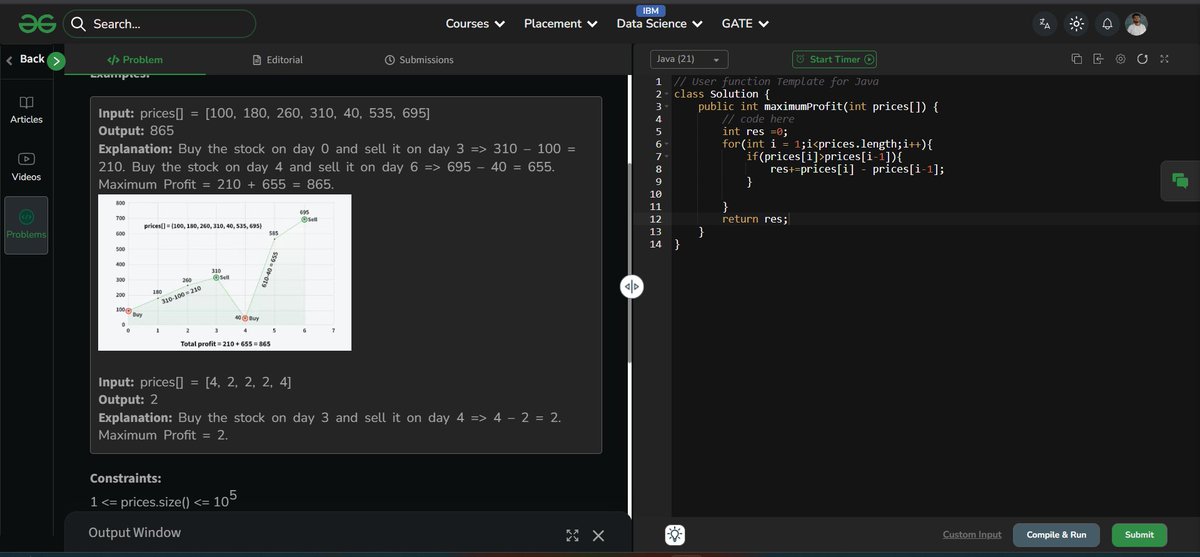Viewport: 1200px width, 557px height.
Task: Open the notifications bell
Action: pos(1107,23)
